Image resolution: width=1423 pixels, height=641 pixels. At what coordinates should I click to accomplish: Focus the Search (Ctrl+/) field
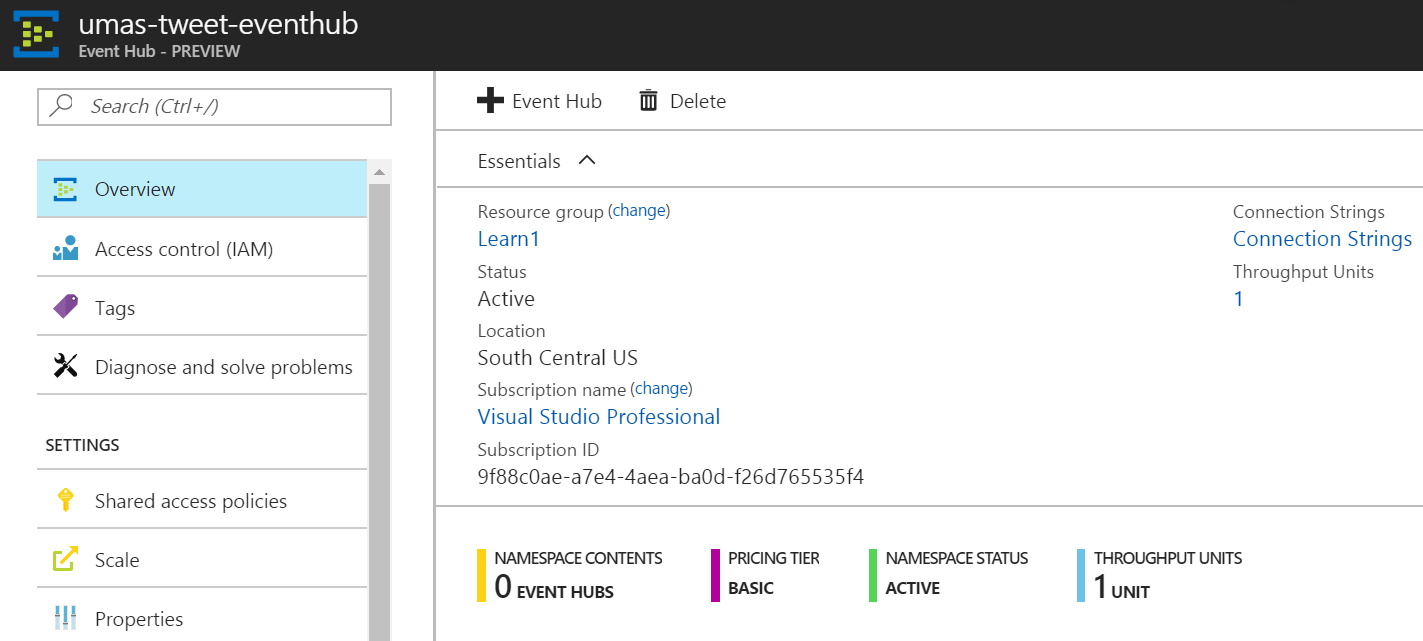(x=214, y=106)
